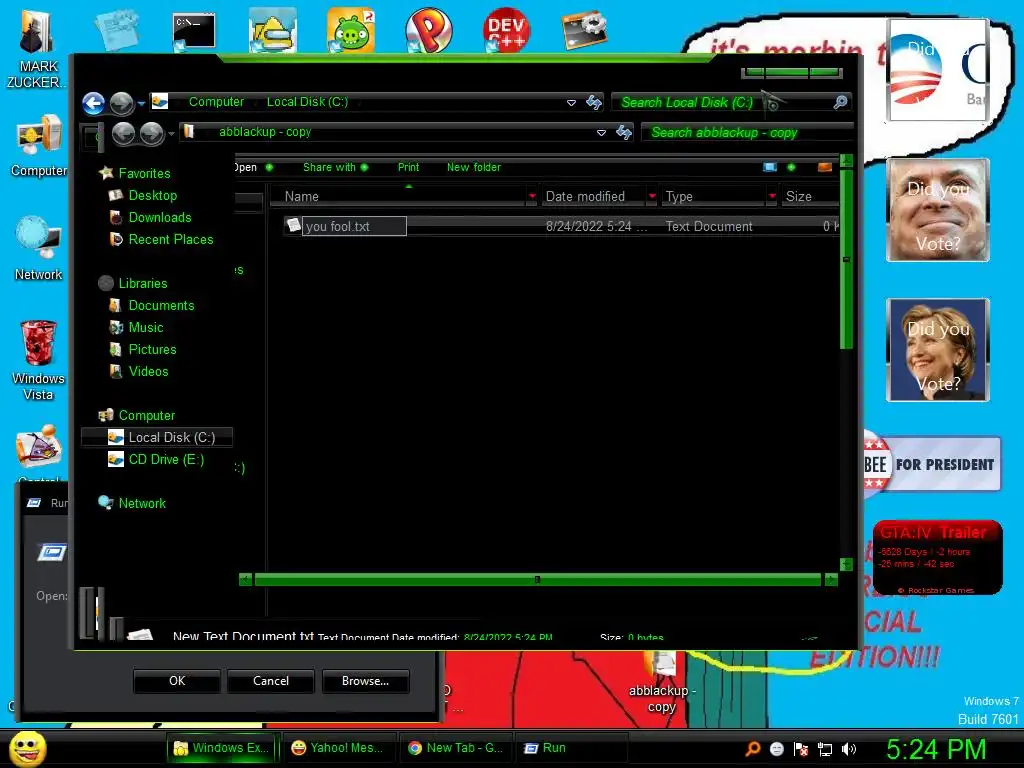
Task: Open Recent Places in Favorites
Action: coord(170,240)
